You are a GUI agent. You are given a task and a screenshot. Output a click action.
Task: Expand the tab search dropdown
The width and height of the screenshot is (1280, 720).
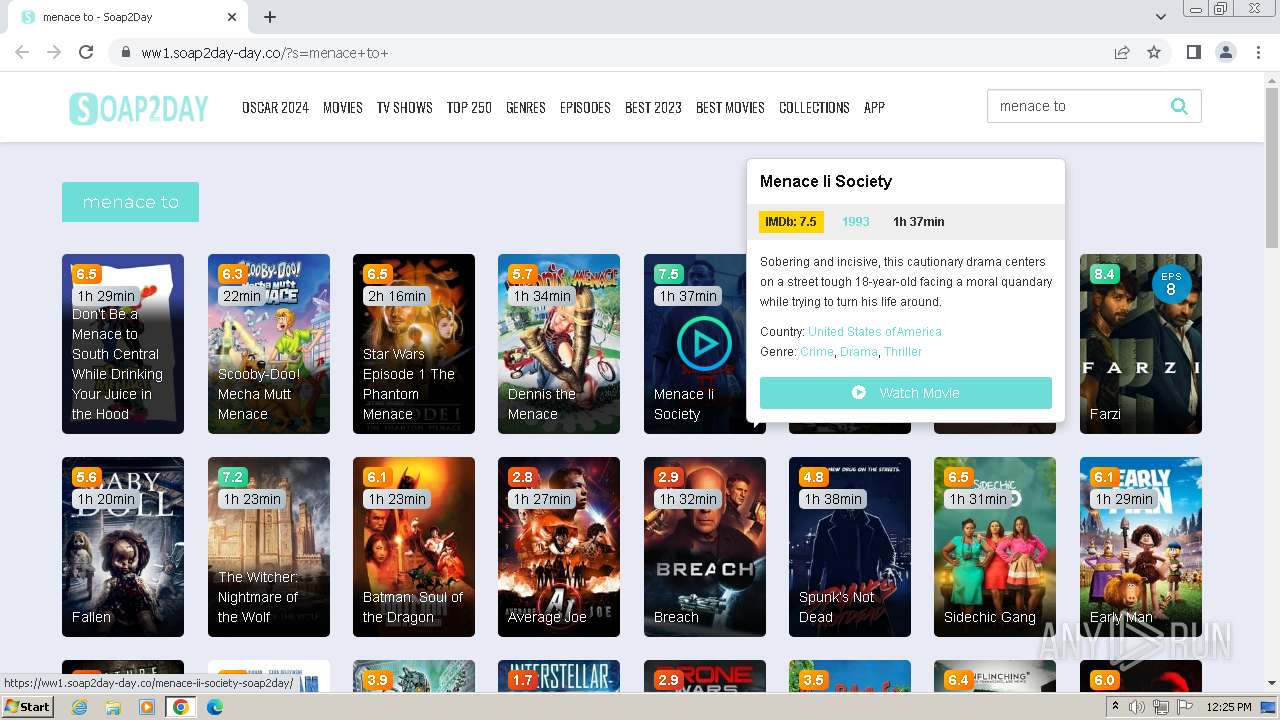(x=1160, y=17)
